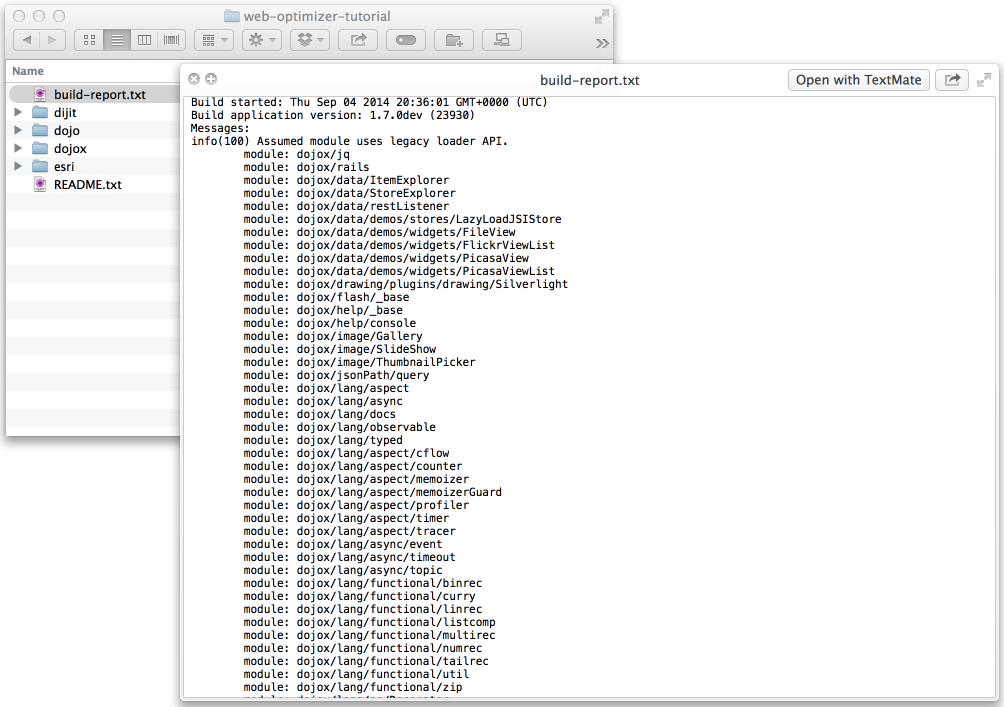Viewport: 1004px width, 707px height.
Task: Select the dojox folder name
Action: (70, 149)
